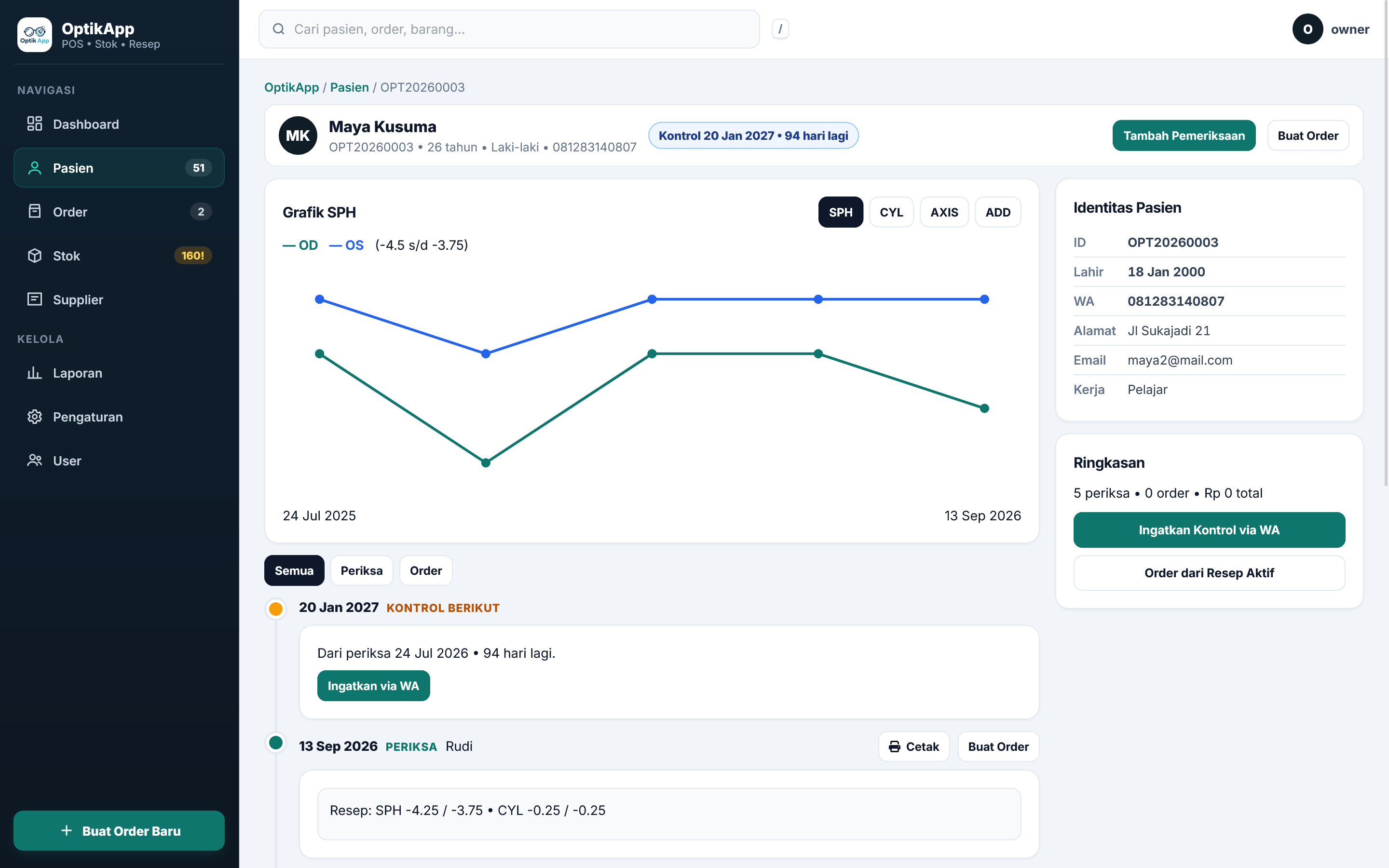Click the Kontrol 20 Jan 2027 badge
The height and width of the screenshot is (868, 1389).
(x=753, y=136)
